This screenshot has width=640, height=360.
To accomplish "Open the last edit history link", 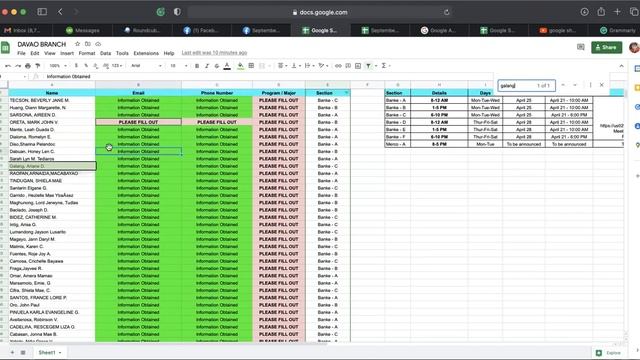I will click(x=214, y=53).
